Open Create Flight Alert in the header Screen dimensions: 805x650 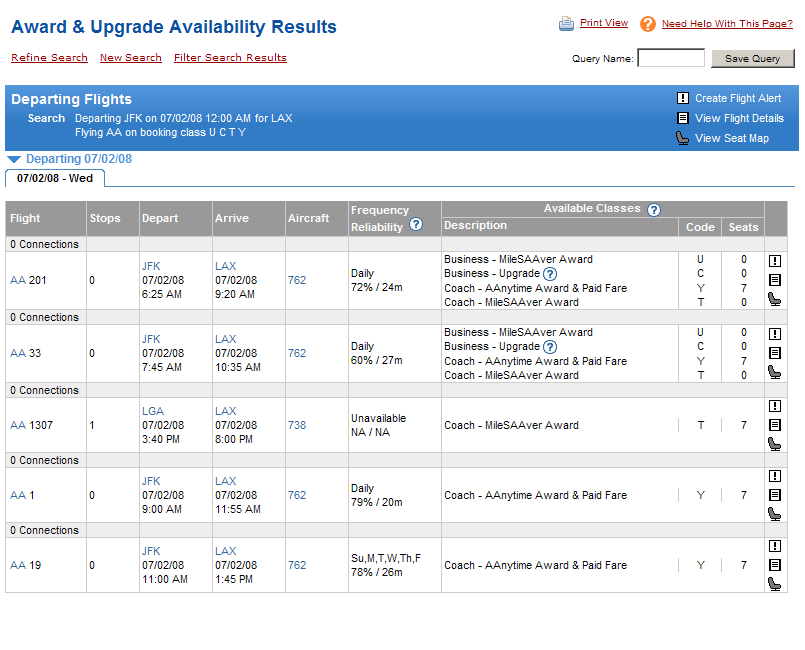738,99
